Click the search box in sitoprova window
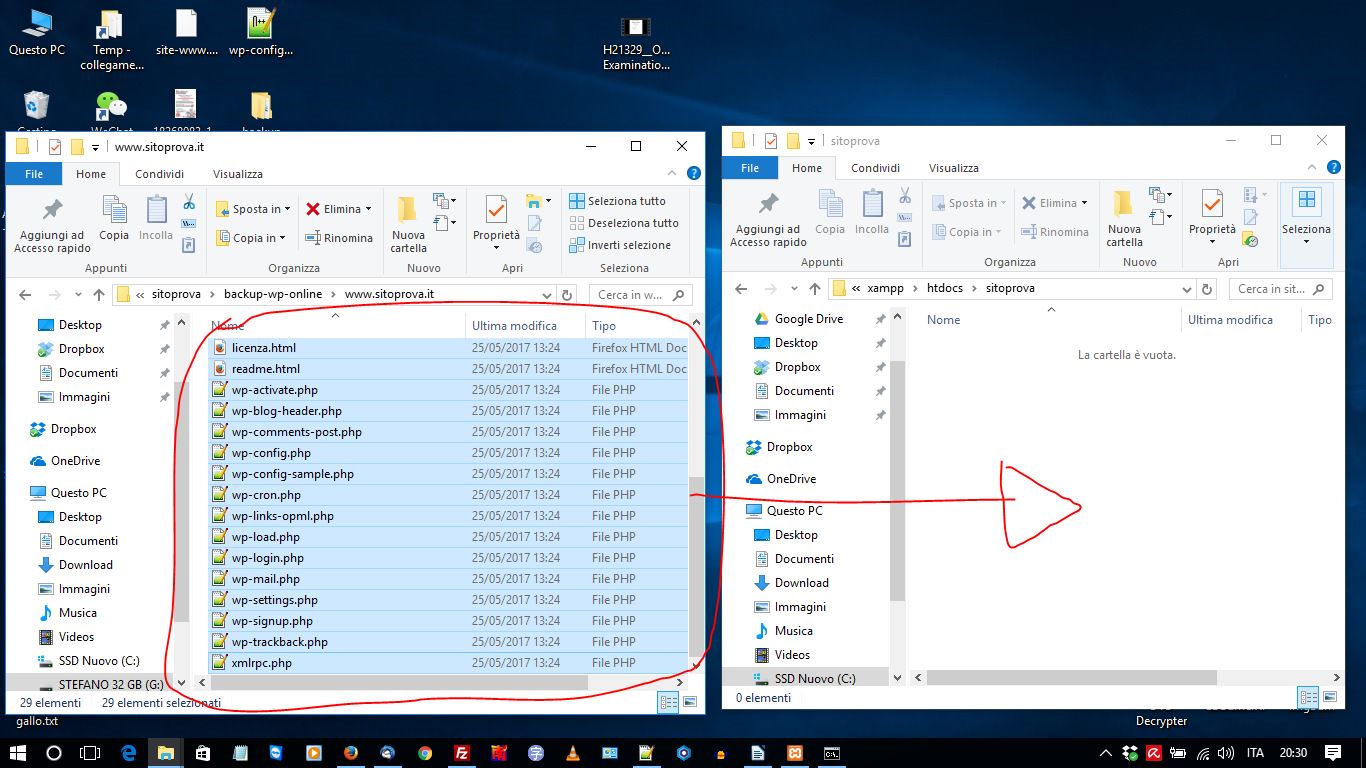The width and height of the screenshot is (1366, 768). pyautogui.click(x=1280, y=289)
